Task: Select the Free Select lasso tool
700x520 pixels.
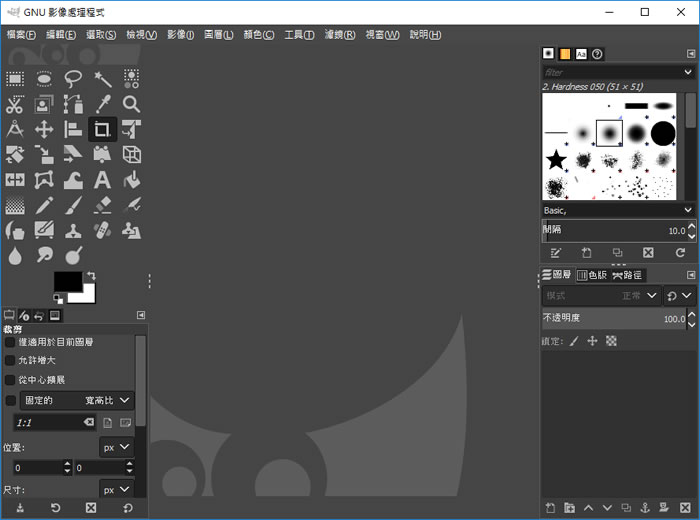Action: [73, 78]
